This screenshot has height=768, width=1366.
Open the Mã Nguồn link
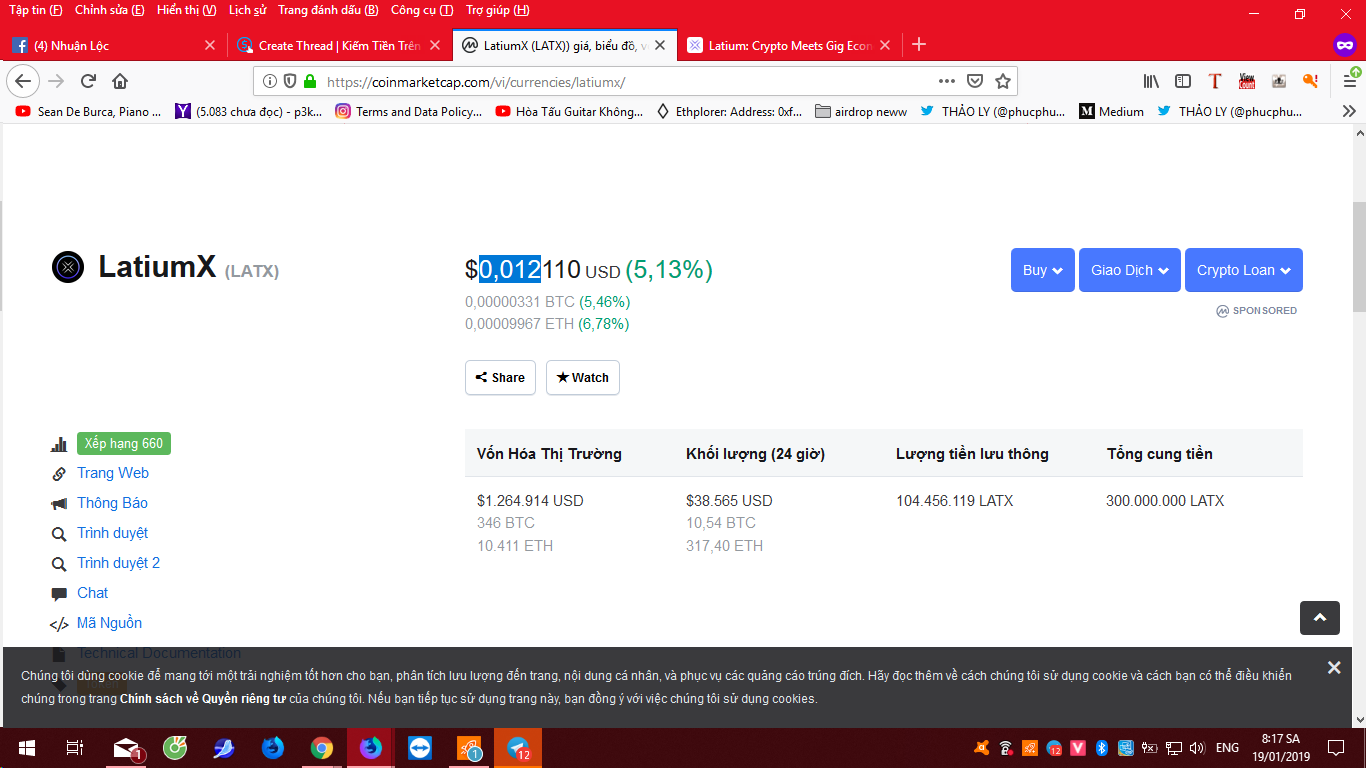pyautogui.click(x=109, y=623)
